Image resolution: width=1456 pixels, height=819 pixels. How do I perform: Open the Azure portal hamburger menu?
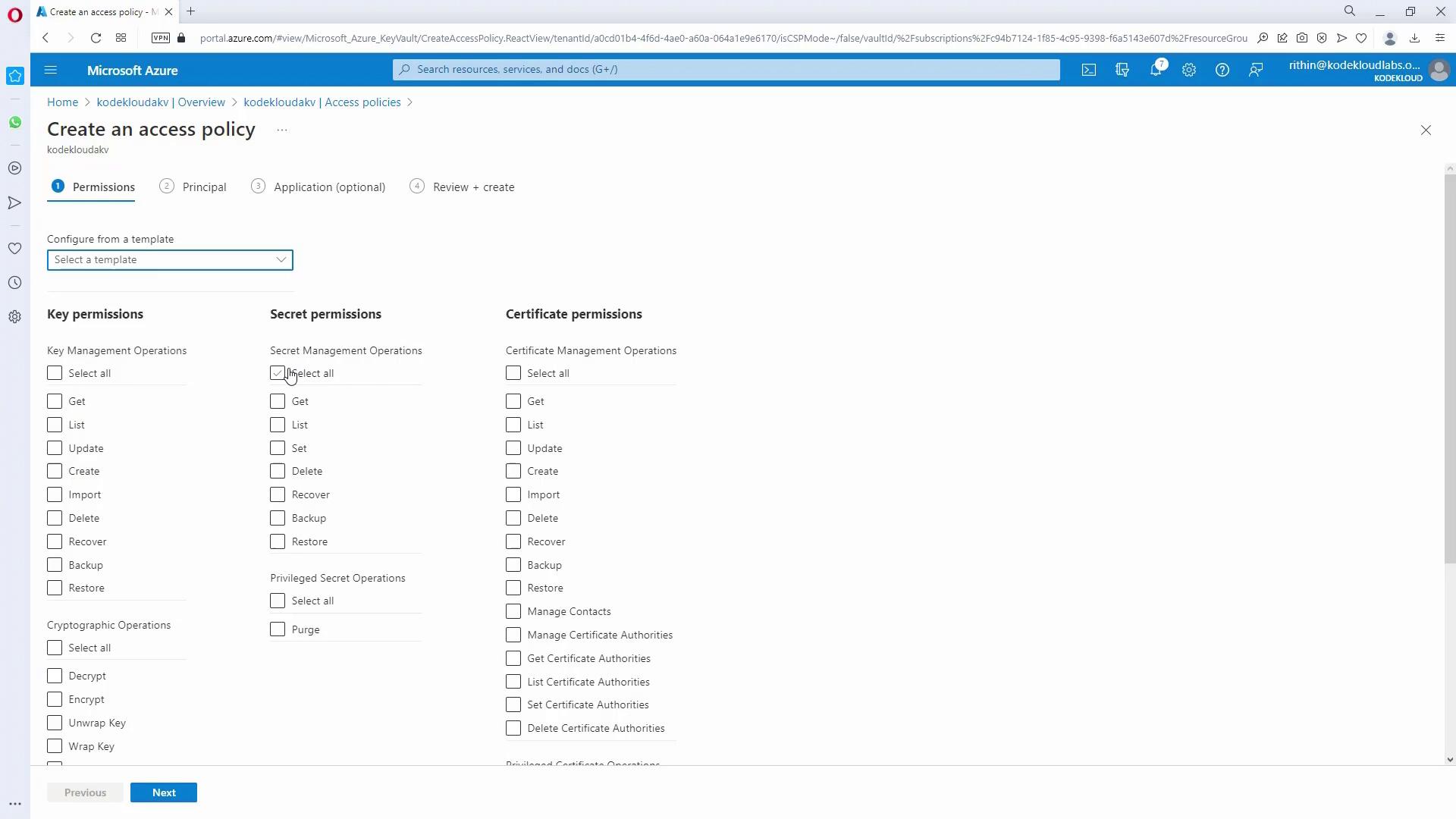pyautogui.click(x=51, y=70)
